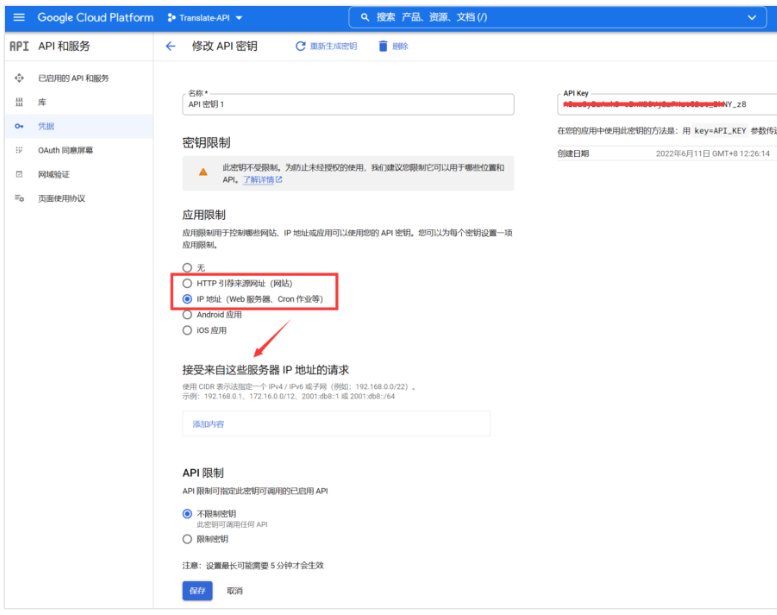Click the 修改 API 密钥 page title

pyautogui.click(x=224, y=46)
